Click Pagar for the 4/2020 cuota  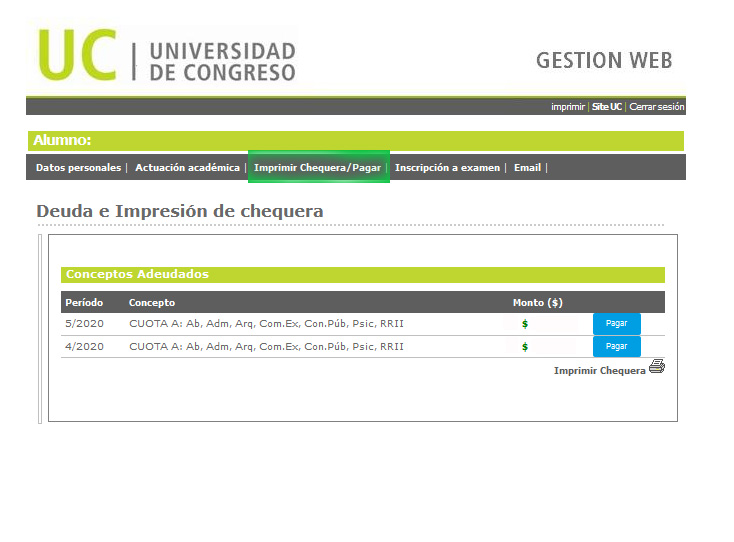617,346
